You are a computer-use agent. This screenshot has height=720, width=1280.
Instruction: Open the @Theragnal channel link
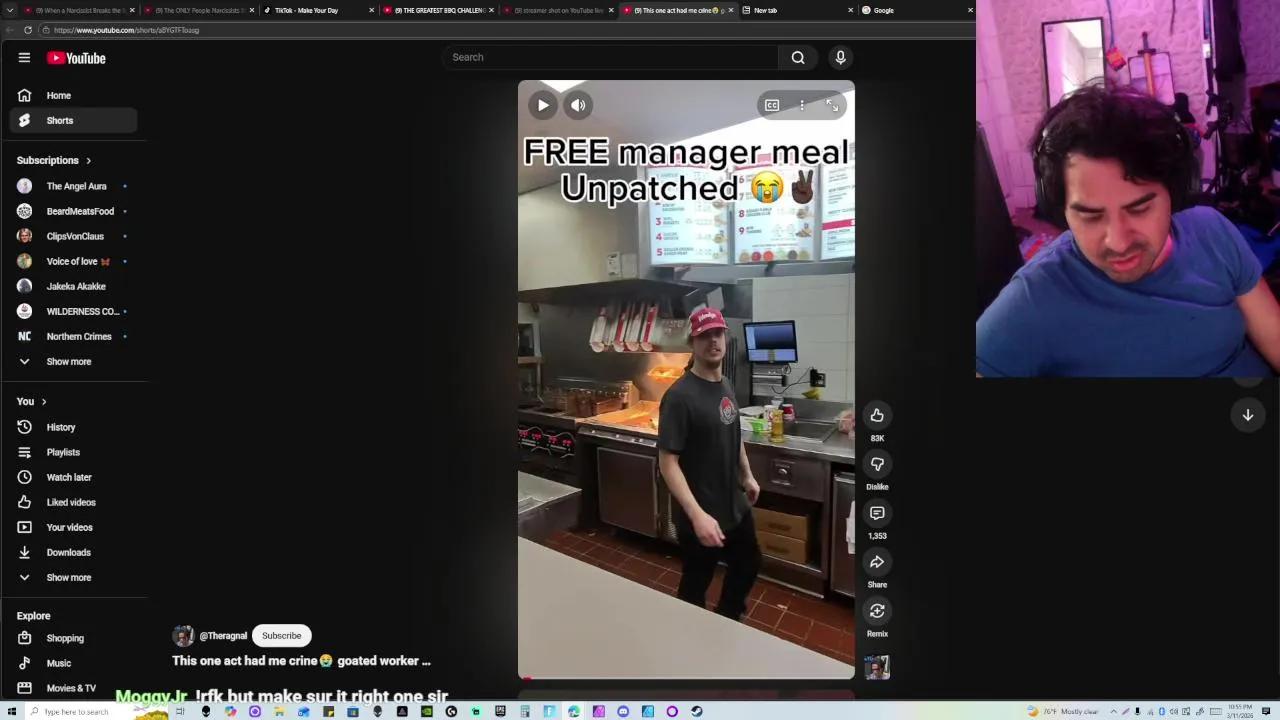(223, 636)
